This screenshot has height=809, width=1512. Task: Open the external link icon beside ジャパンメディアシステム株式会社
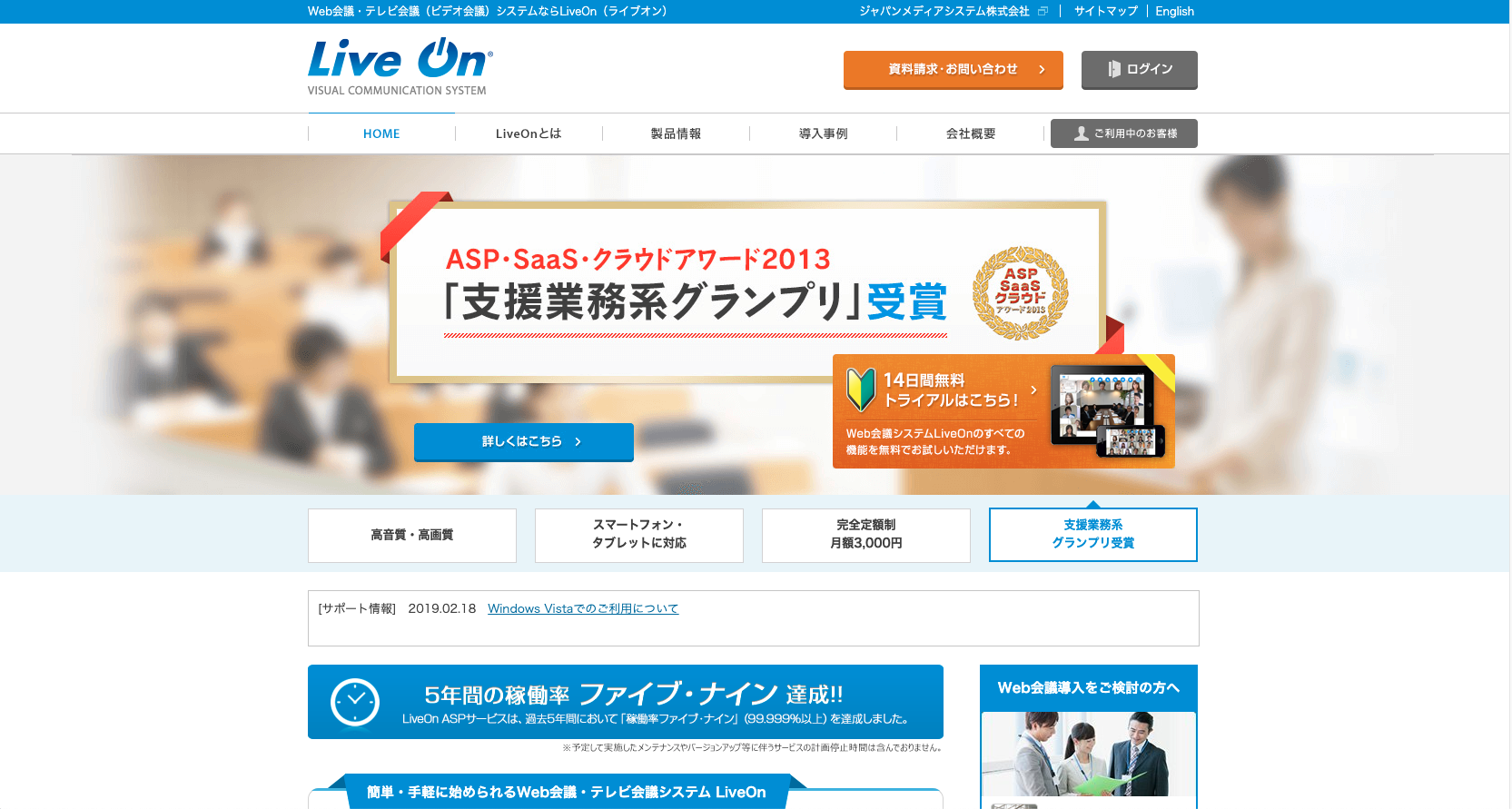click(1043, 12)
